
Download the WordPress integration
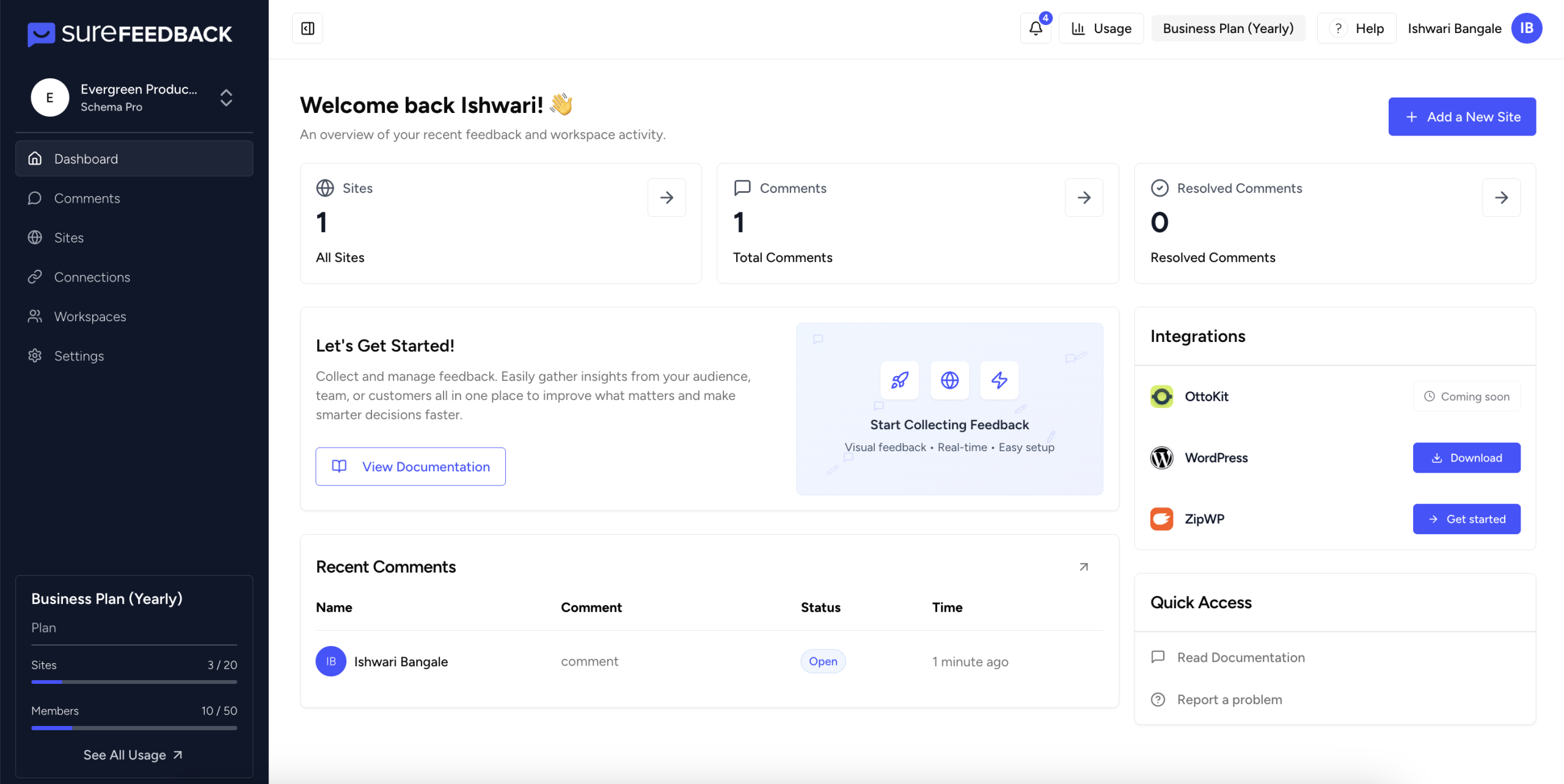point(1466,458)
